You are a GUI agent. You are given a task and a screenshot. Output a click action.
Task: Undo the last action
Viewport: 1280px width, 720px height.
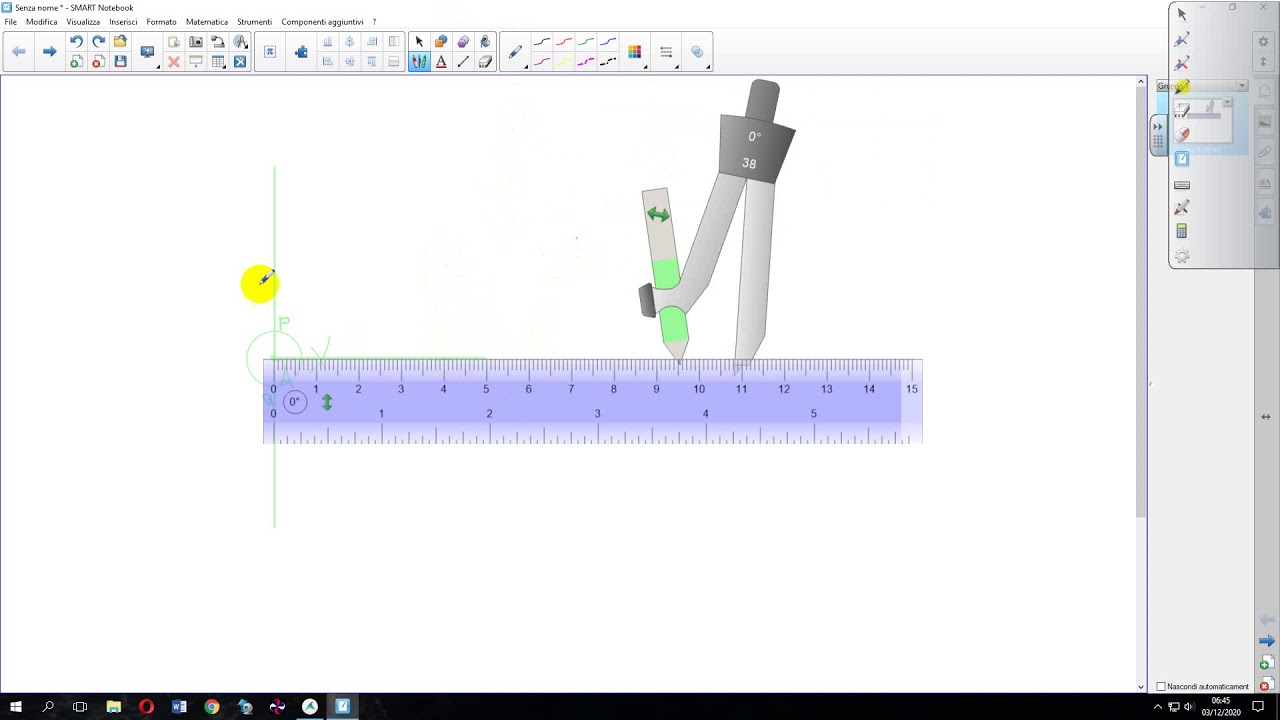(x=76, y=42)
